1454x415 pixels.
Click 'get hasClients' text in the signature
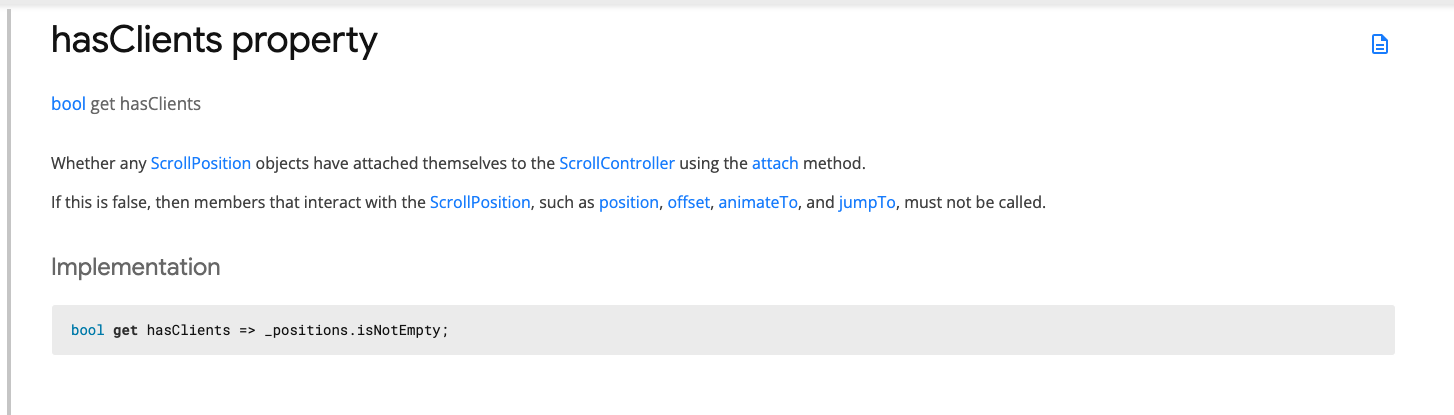pyautogui.click(x=146, y=104)
